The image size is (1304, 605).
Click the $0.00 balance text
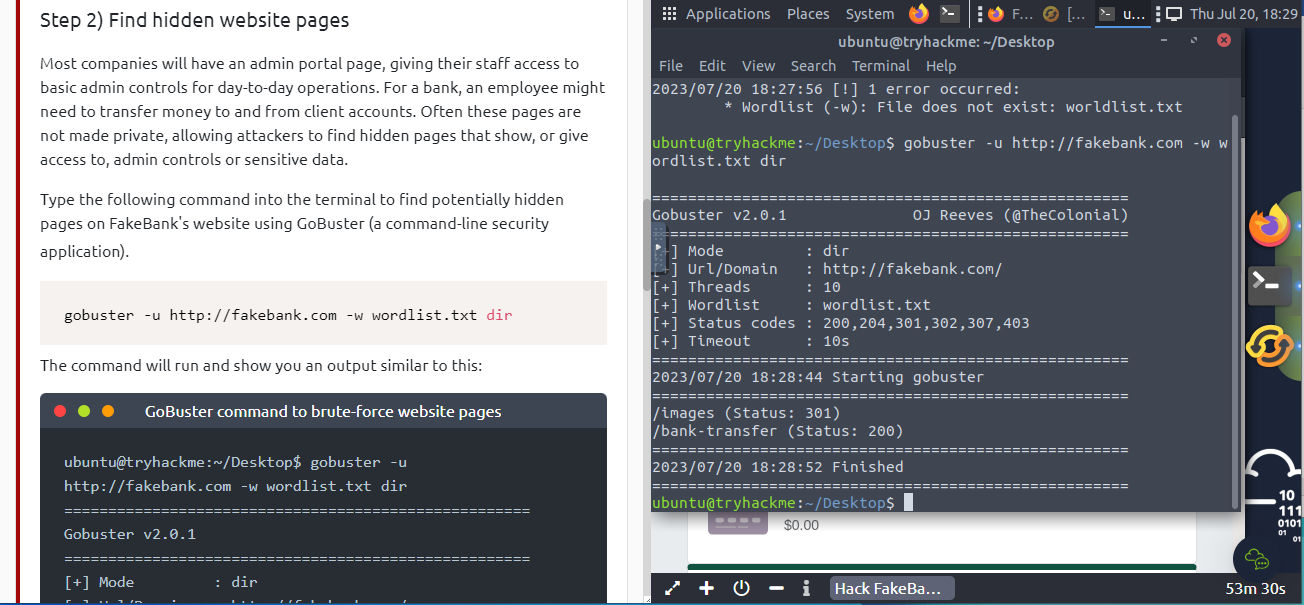coord(801,525)
